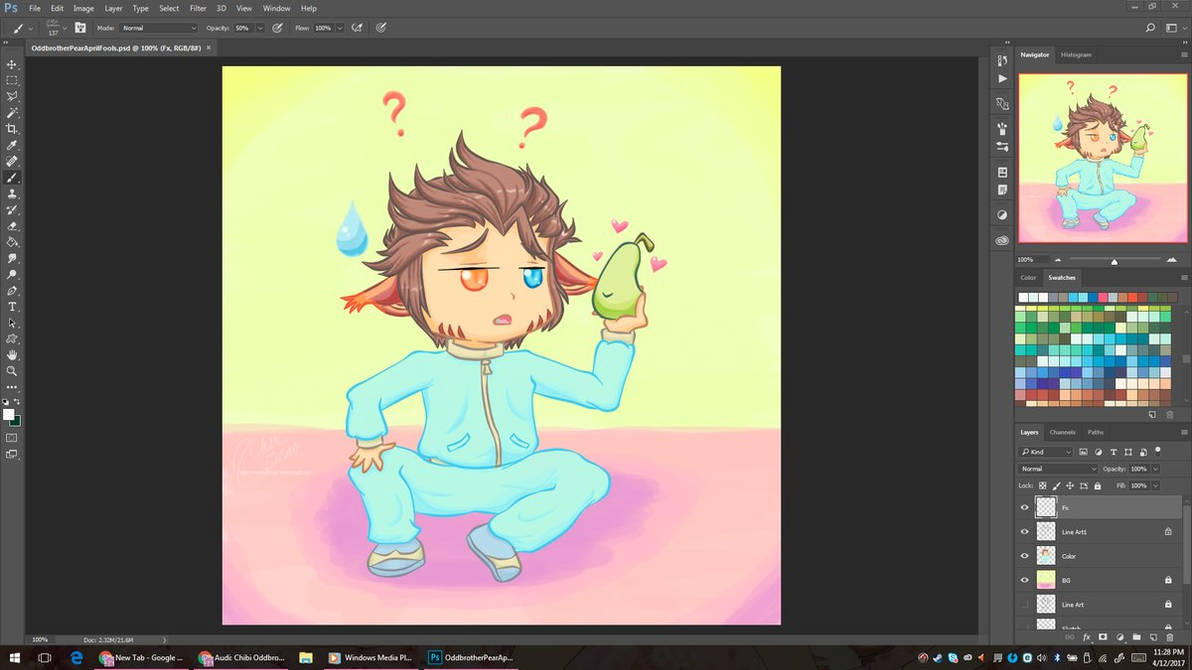Hide the Color layer
Image resolution: width=1192 pixels, height=670 pixels.
1025,556
